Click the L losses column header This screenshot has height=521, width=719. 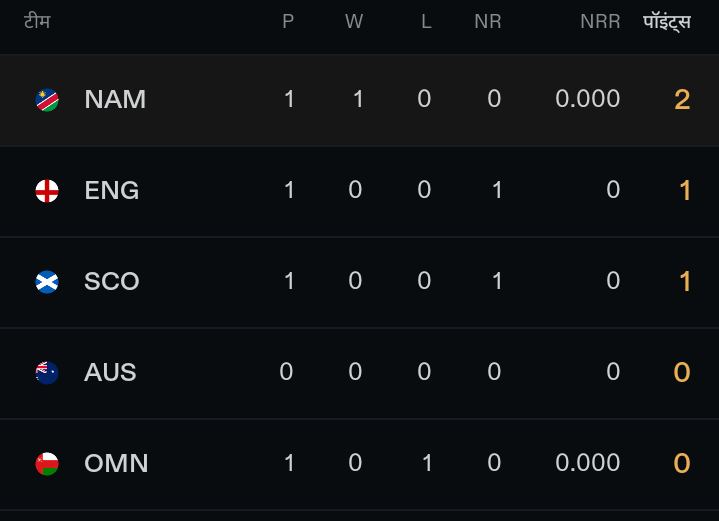(426, 22)
